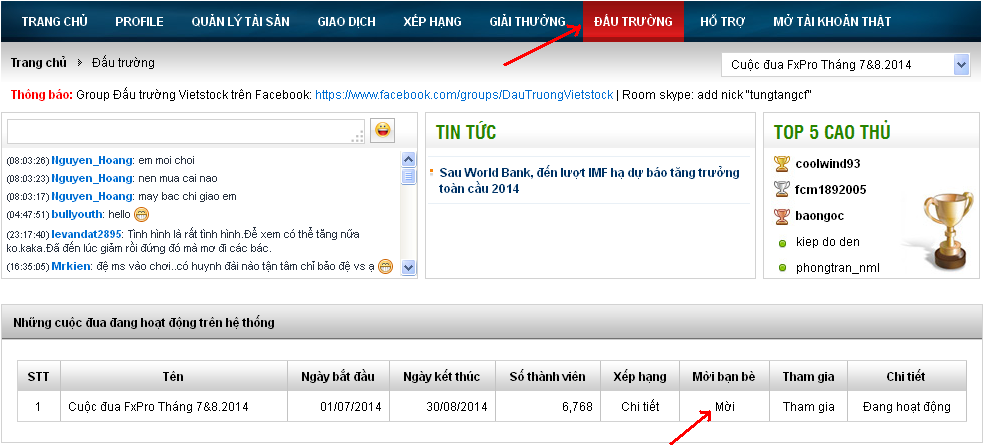Viewport: 983px width, 445px height.
Task: Click the Ngày kết thúc column header
Action: coord(442,377)
